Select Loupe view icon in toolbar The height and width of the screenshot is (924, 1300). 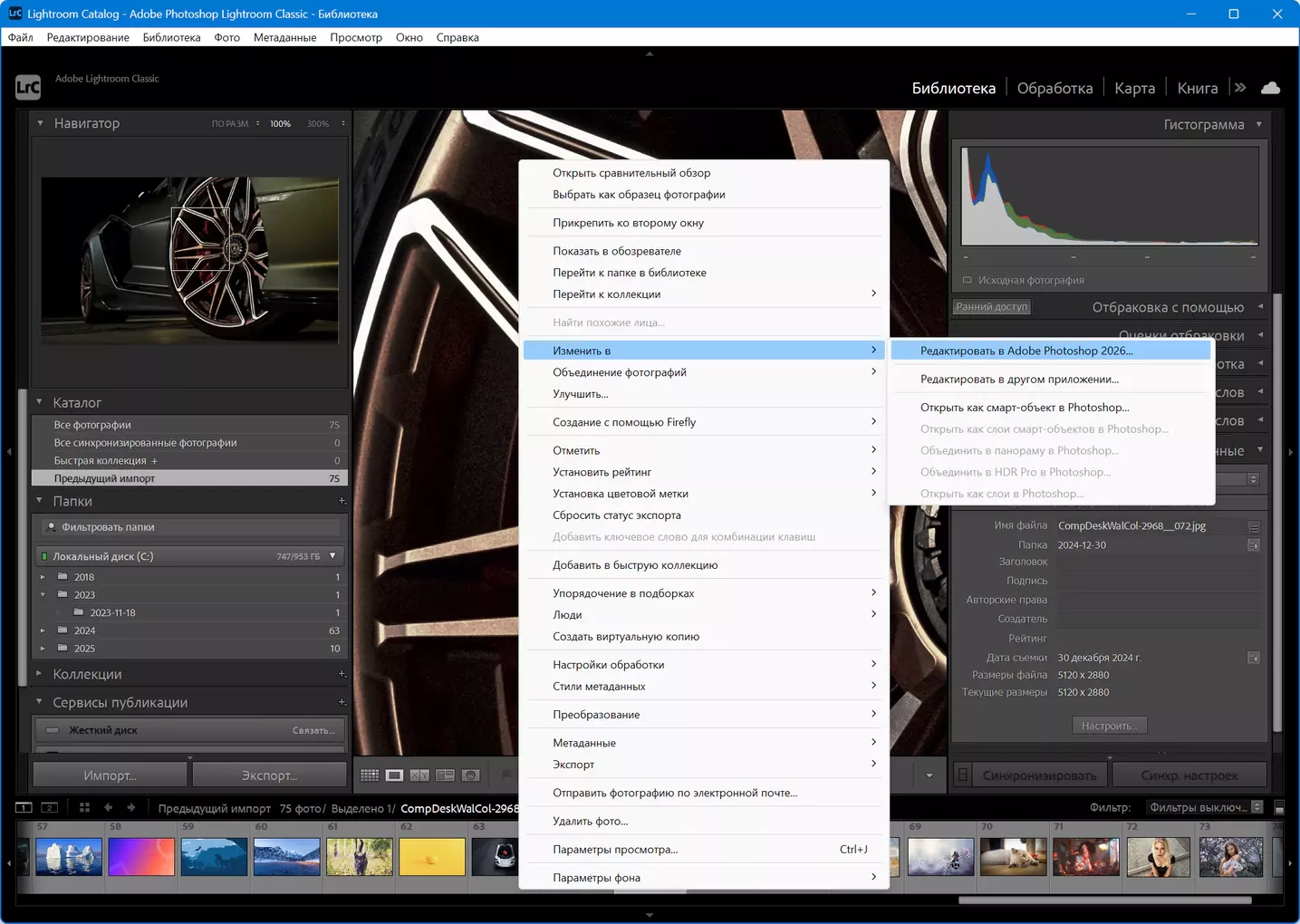tap(394, 775)
